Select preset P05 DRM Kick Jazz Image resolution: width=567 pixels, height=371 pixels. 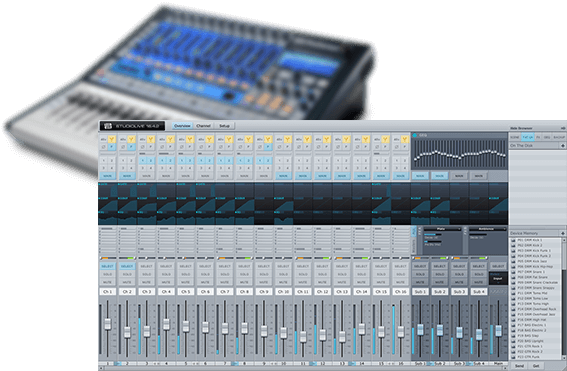point(532,261)
